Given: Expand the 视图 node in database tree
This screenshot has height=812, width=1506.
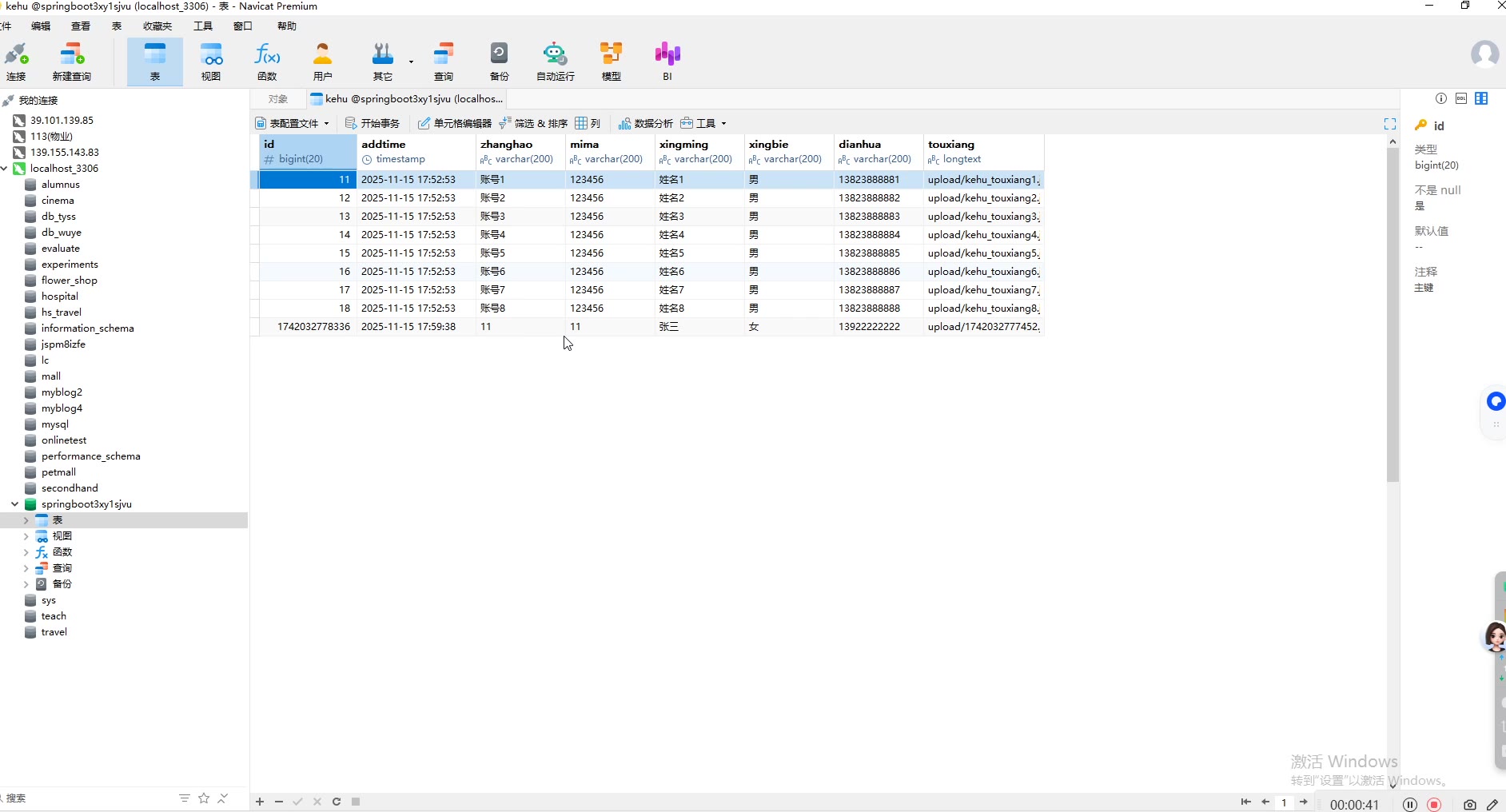Looking at the screenshot, I should 26,536.
